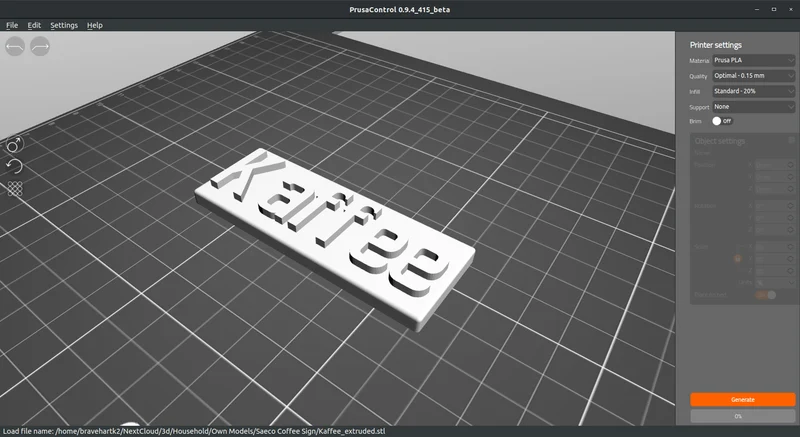Select the Kaffee sign model
This screenshot has width=800, height=437.
point(335,239)
